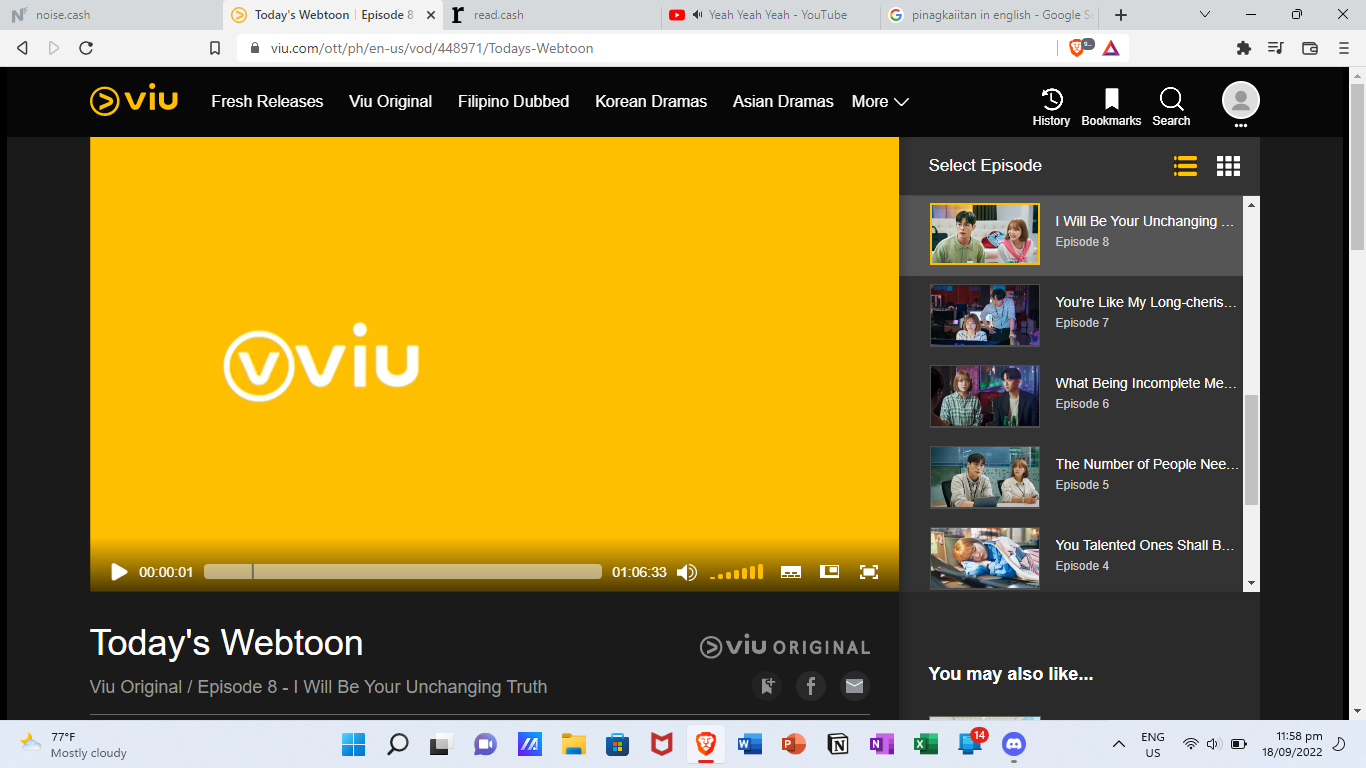Share episode on Facebook
This screenshot has width=1366, height=768.
point(811,686)
